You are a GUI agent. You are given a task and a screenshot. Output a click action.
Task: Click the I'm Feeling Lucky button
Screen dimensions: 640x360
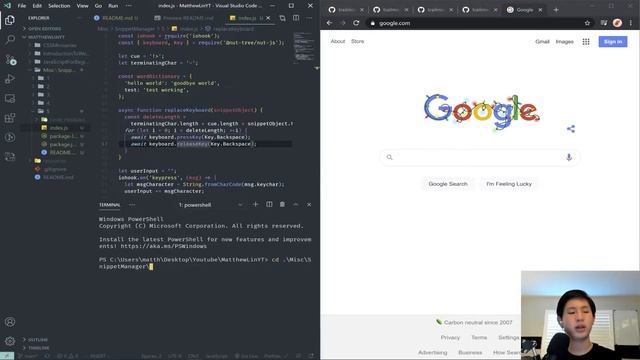point(509,184)
